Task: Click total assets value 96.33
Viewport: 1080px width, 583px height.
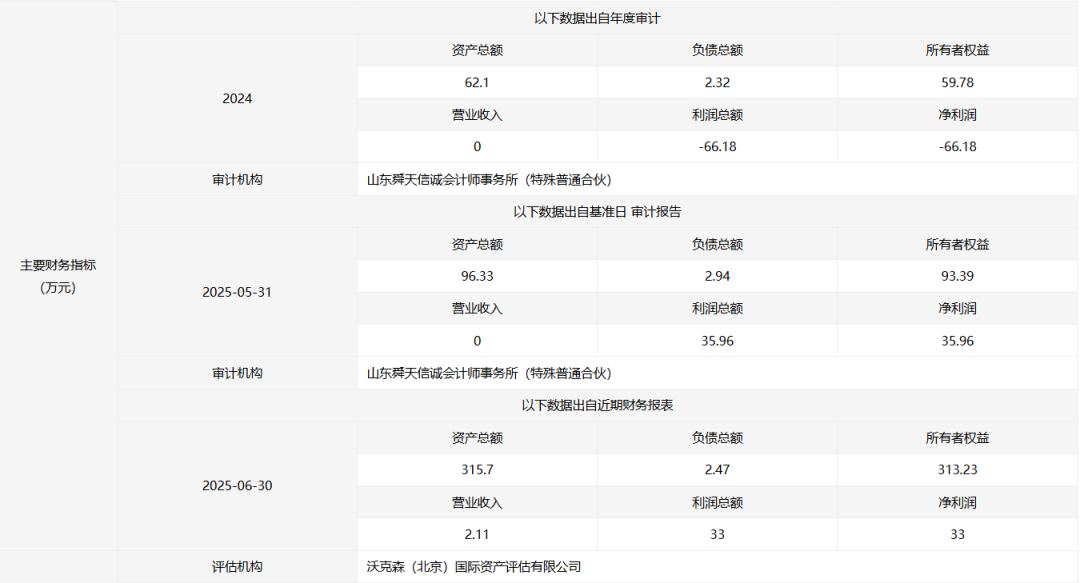Action: coord(477,276)
